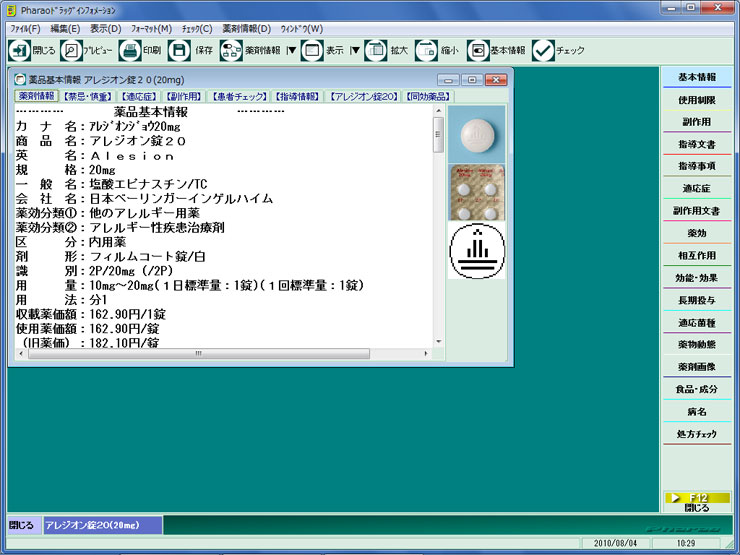Viewport: 740px width, 555px height.
Task: Click the 表示 window icon
Action: 312,50
